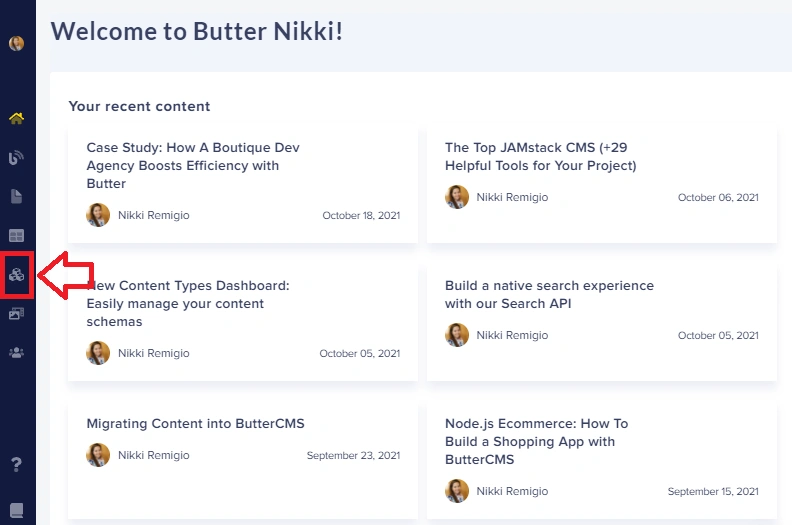Click October 05, 2021 on Search API card
The image size is (792, 525).
coord(718,335)
